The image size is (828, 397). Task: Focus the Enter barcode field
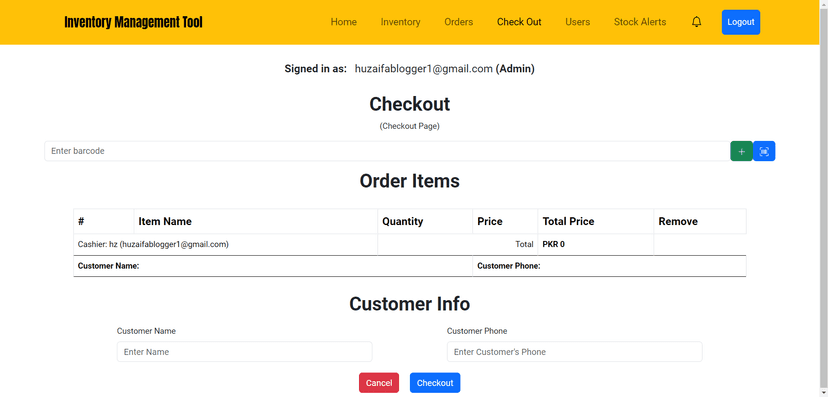387,151
